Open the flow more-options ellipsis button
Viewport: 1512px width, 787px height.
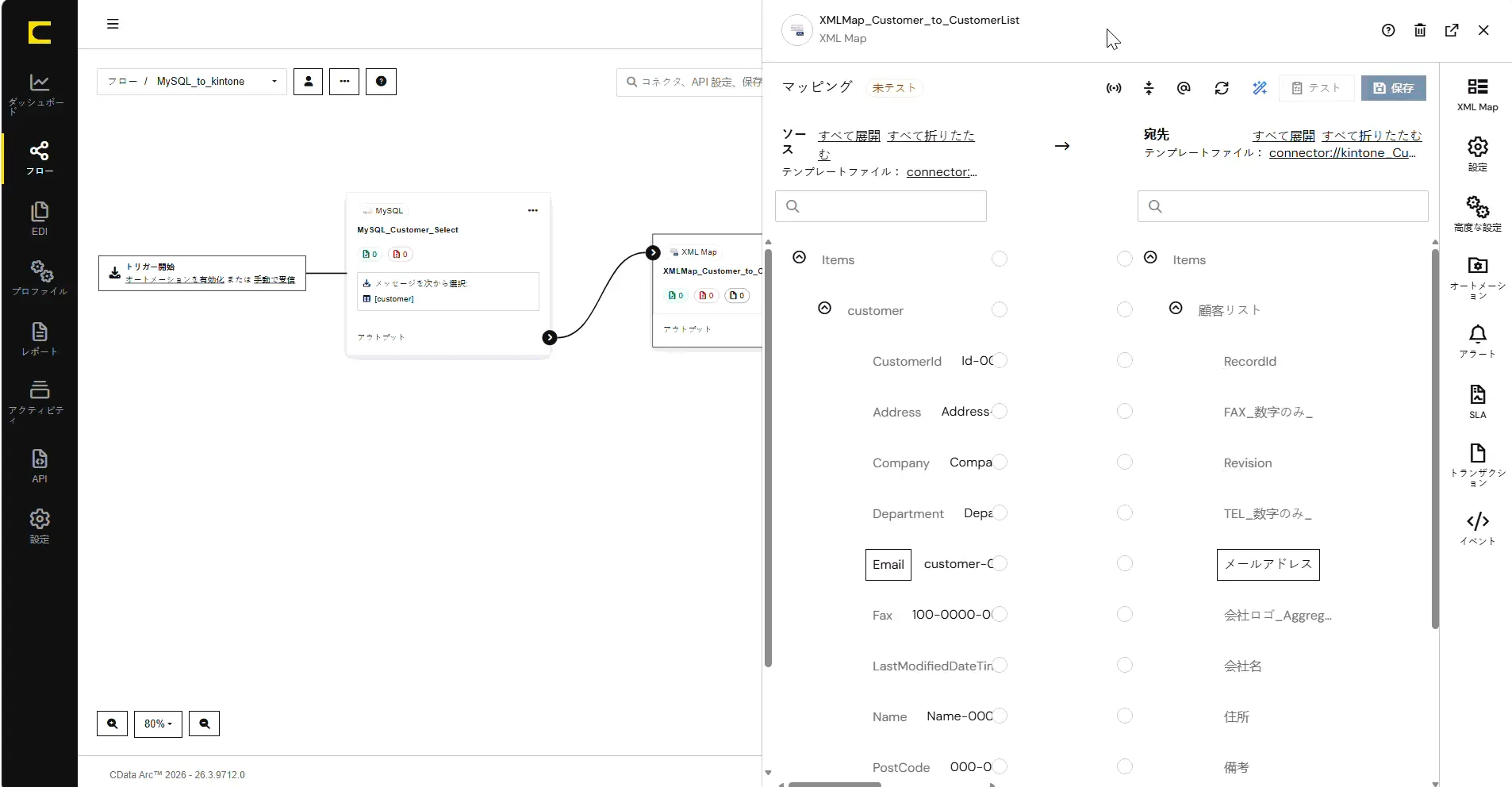coord(344,81)
